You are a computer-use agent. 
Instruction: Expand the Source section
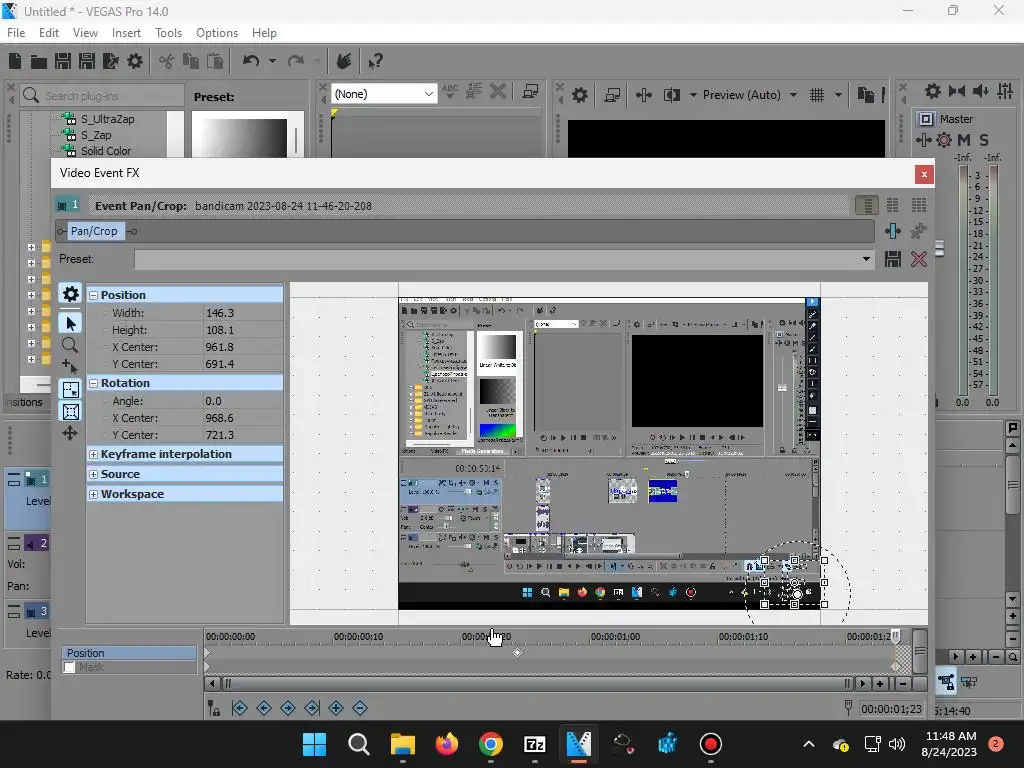pyautogui.click(x=93, y=474)
